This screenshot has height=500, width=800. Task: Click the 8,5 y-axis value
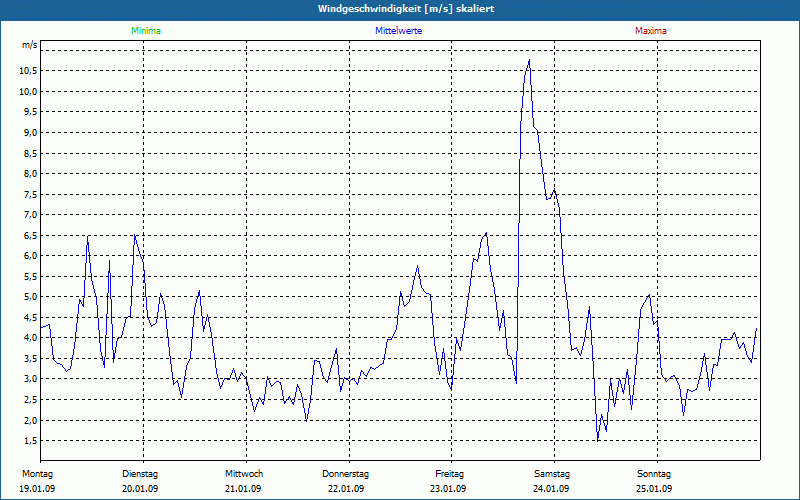coord(30,153)
